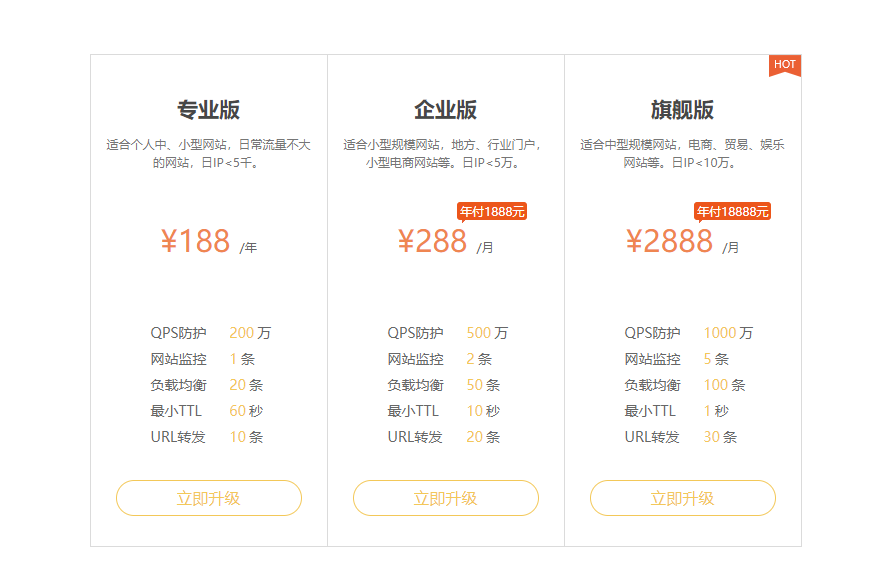
Task: Click 立即升级 under 专业版
Action: [209, 498]
